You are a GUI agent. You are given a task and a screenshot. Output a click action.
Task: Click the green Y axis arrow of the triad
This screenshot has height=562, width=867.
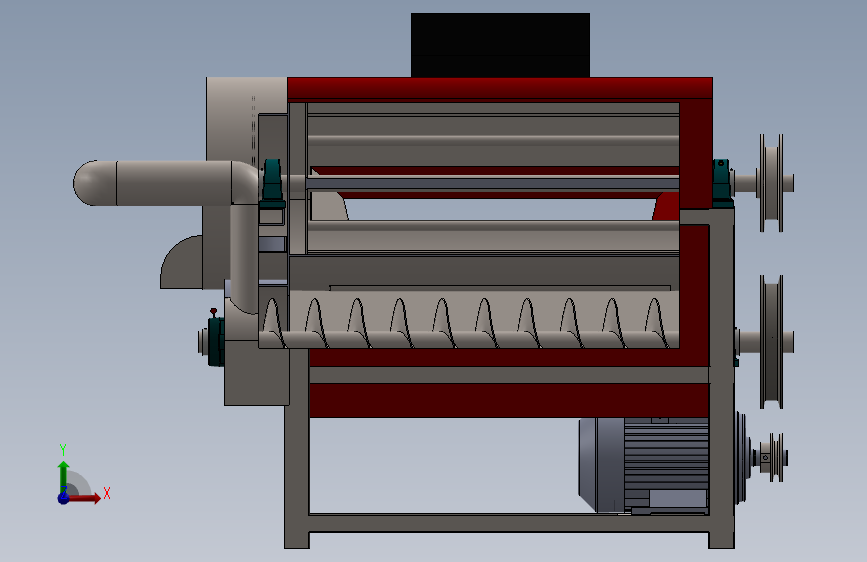(64, 476)
